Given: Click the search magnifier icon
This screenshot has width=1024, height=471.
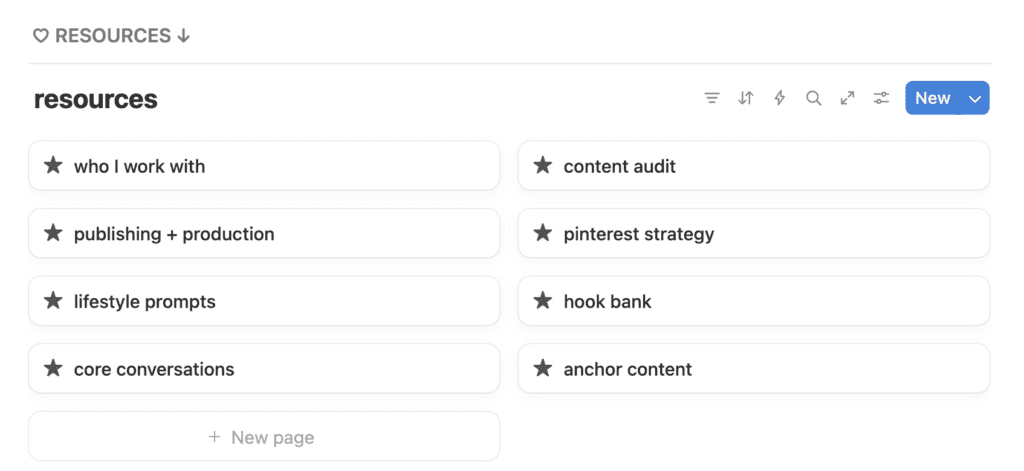Looking at the screenshot, I should point(814,98).
